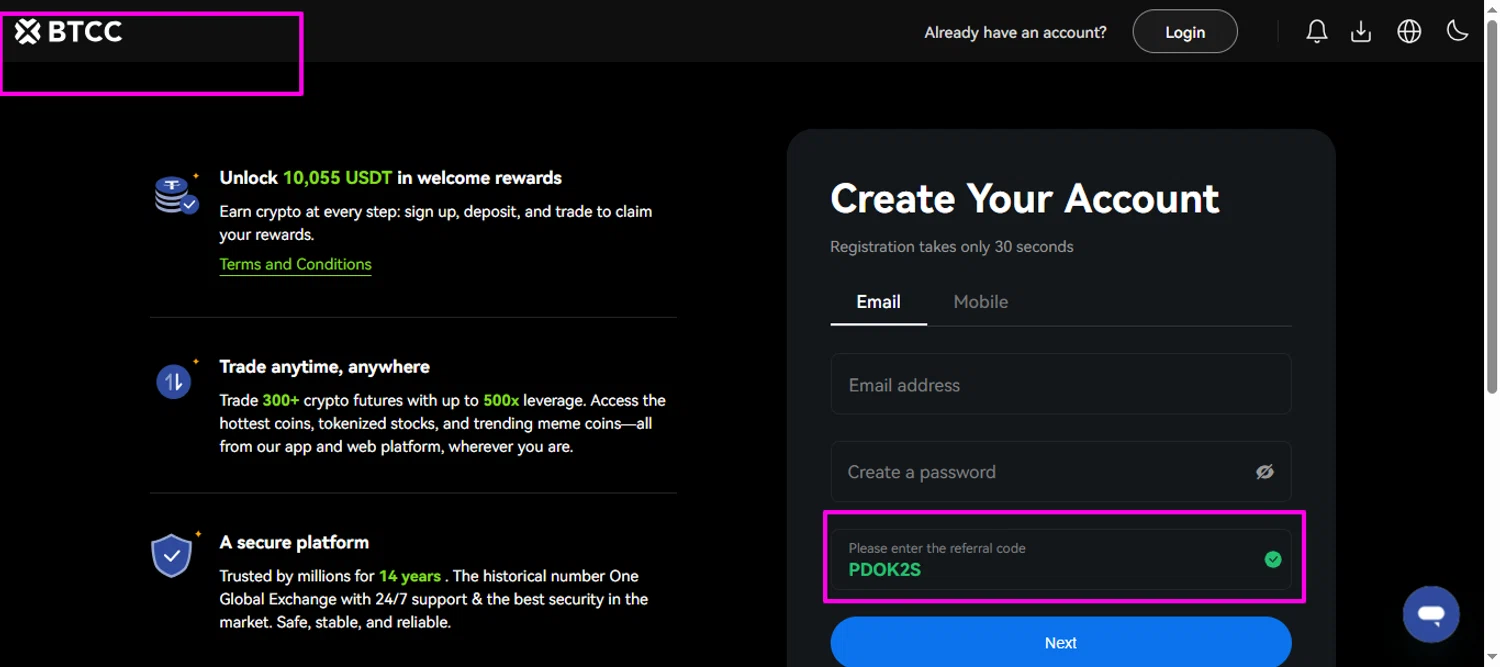1500x667 pixels.
Task: Click the secure platform shield icon
Action: click(173, 555)
